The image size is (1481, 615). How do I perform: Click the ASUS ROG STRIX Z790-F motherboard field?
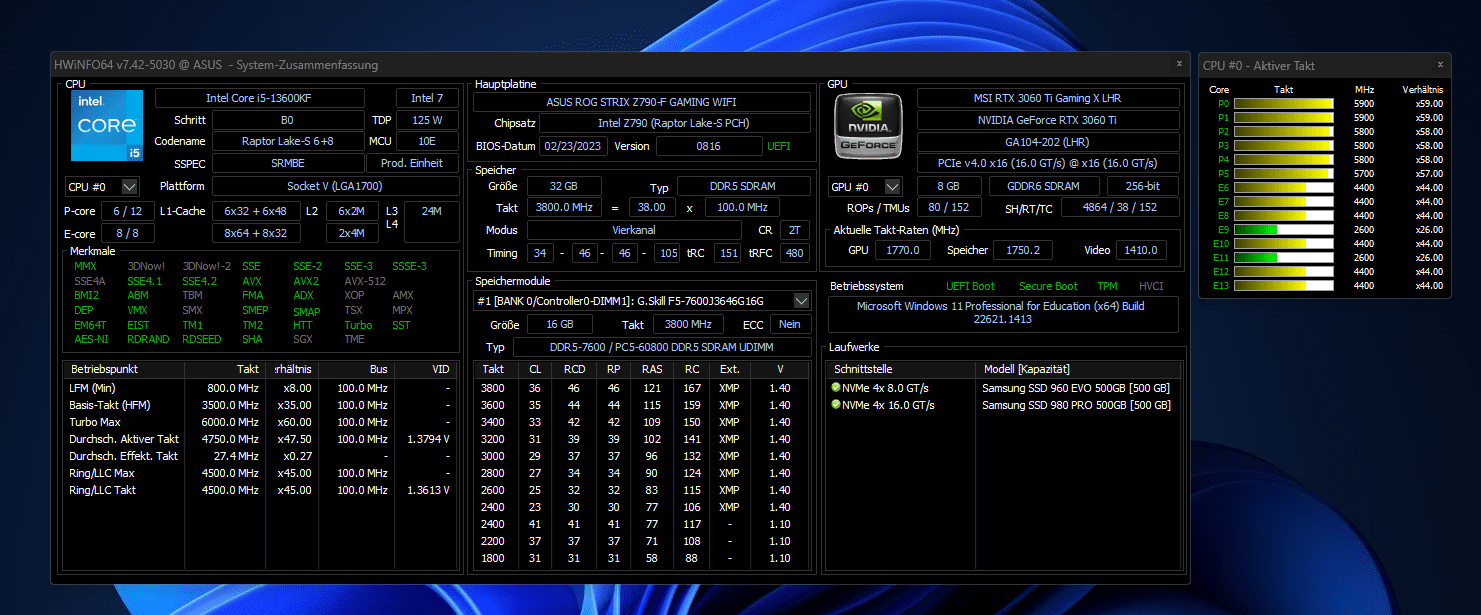642,102
